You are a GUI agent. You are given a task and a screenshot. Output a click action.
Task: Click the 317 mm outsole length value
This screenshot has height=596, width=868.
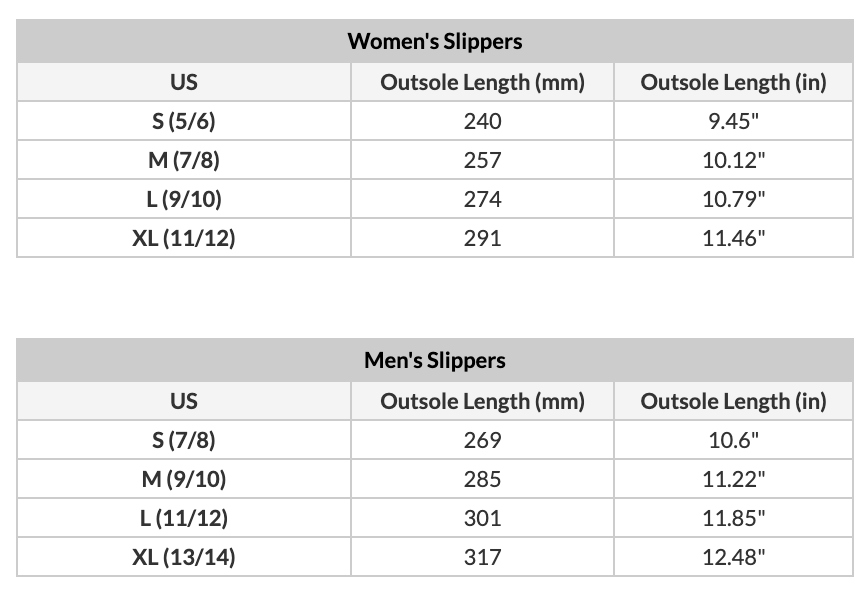(482, 557)
